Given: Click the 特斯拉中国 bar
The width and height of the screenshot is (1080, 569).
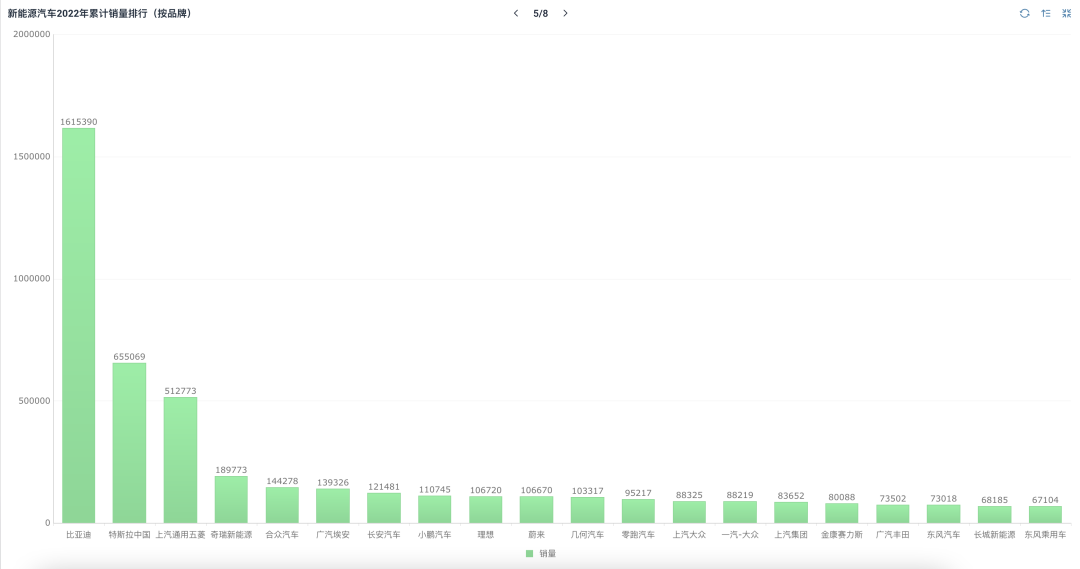Looking at the screenshot, I should point(129,442).
